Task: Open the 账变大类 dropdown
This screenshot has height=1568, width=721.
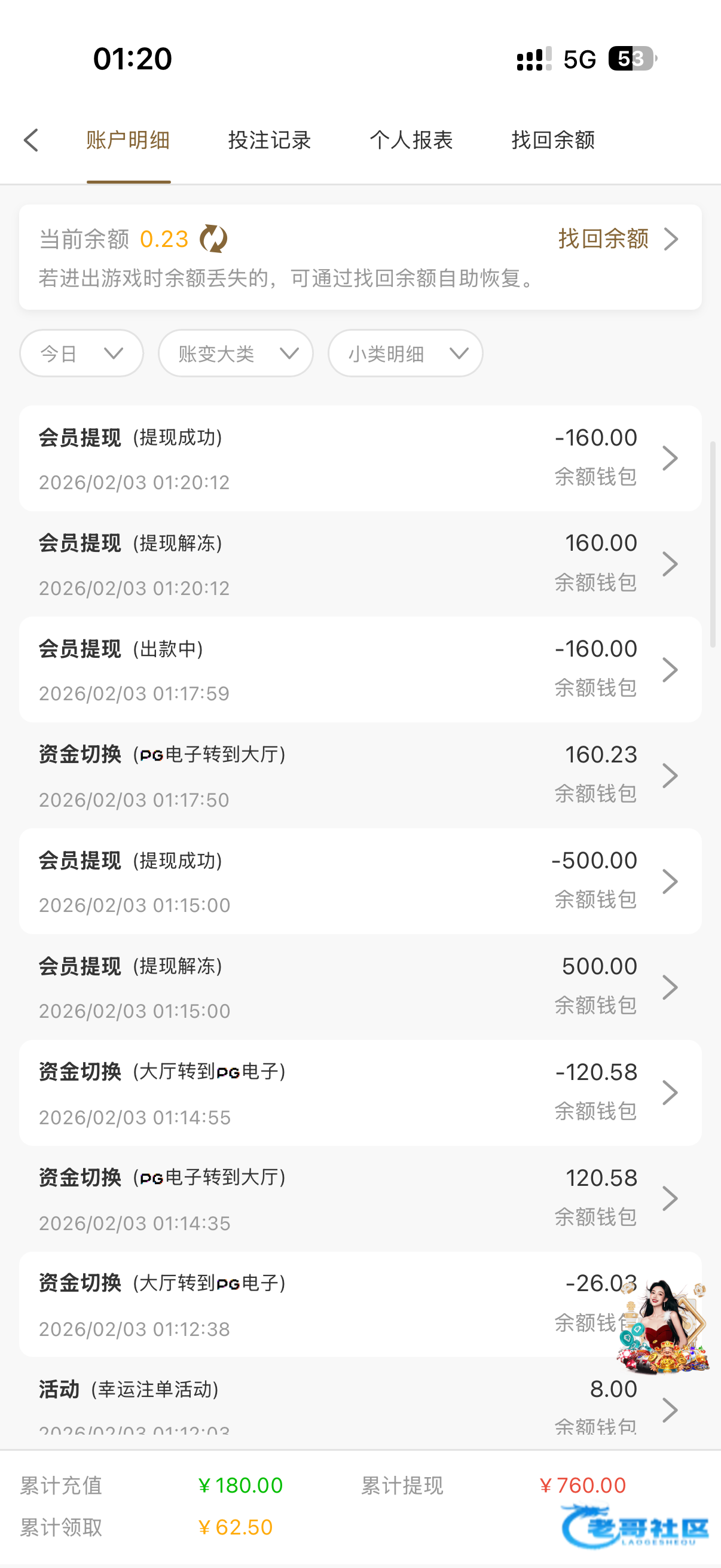Action: pyautogui.click(x=236, y=353)
